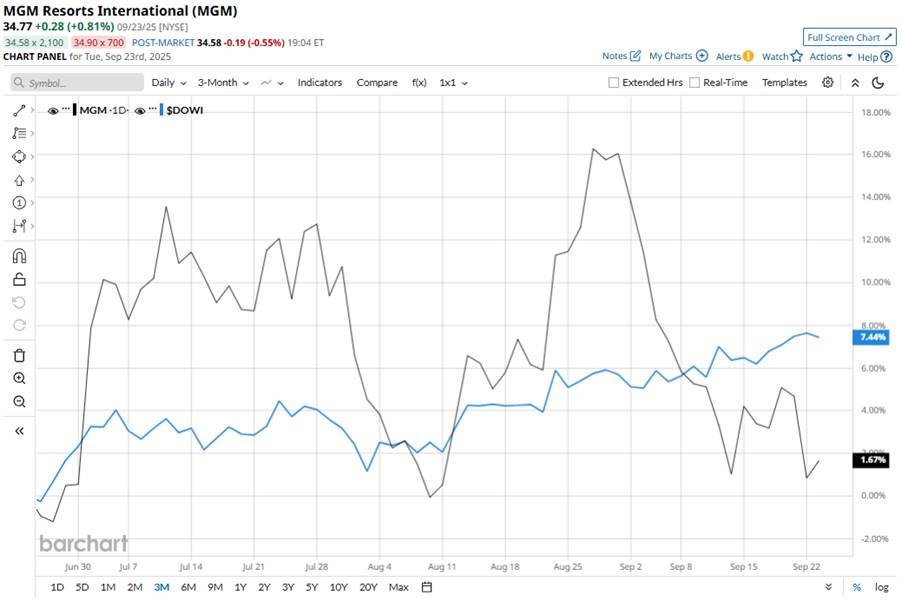Screen dimensions: 902x608
Task: Toggle the magnet snap mode
Action: coord(19,256)
